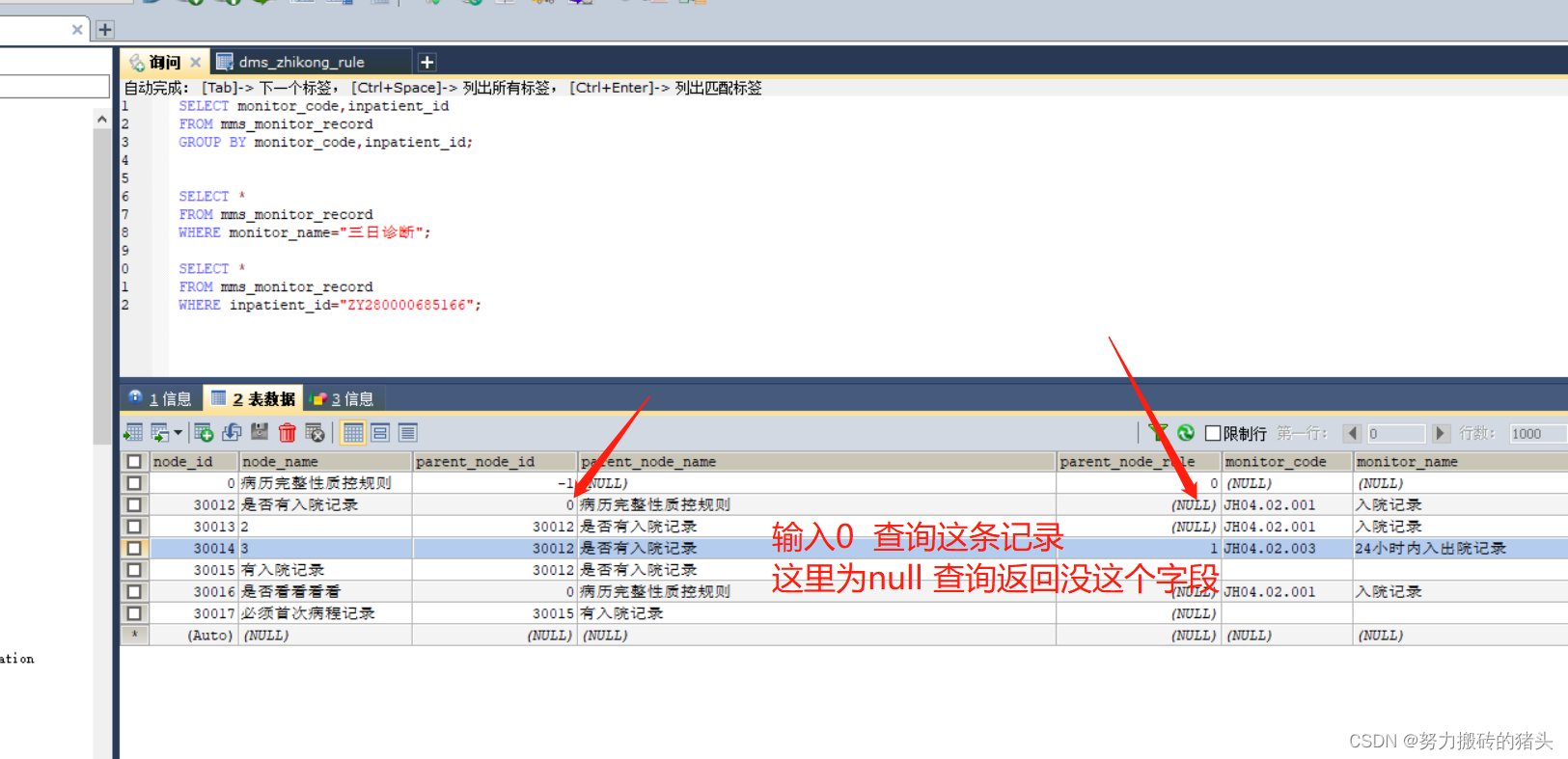Click the node_id cell '30016'
Screen dimensions: 1568x759
[194, 591]
